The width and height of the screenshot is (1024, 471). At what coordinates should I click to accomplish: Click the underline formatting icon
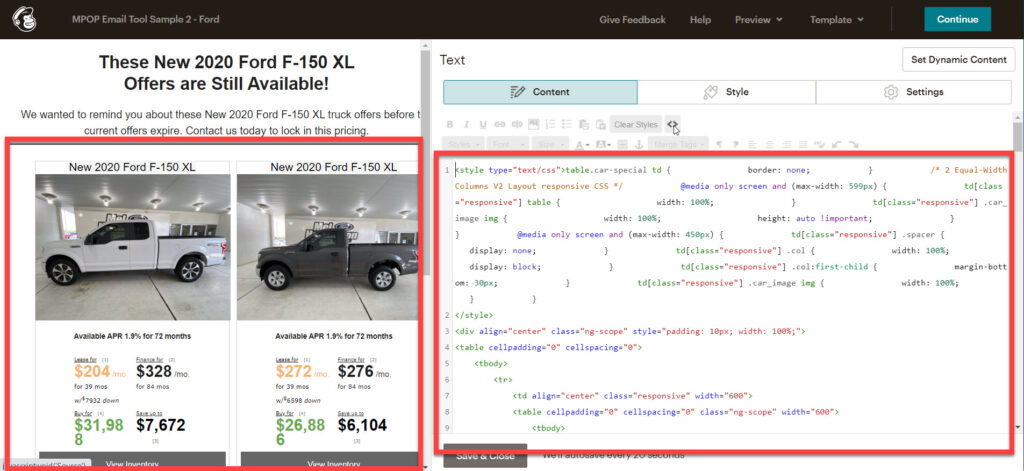point(483,125)
